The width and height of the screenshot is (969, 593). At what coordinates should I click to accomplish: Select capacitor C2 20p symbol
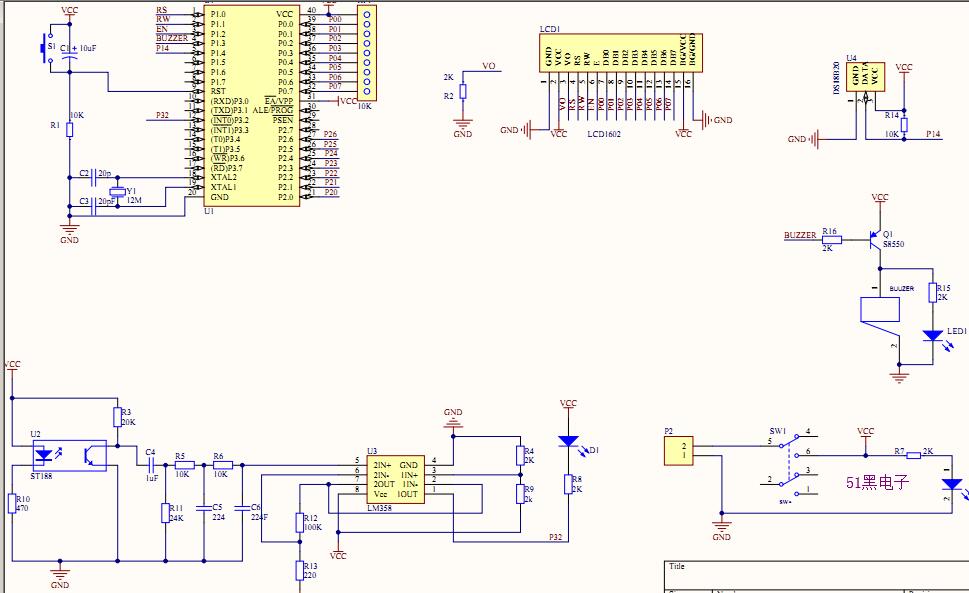click(x=94, y=178)
